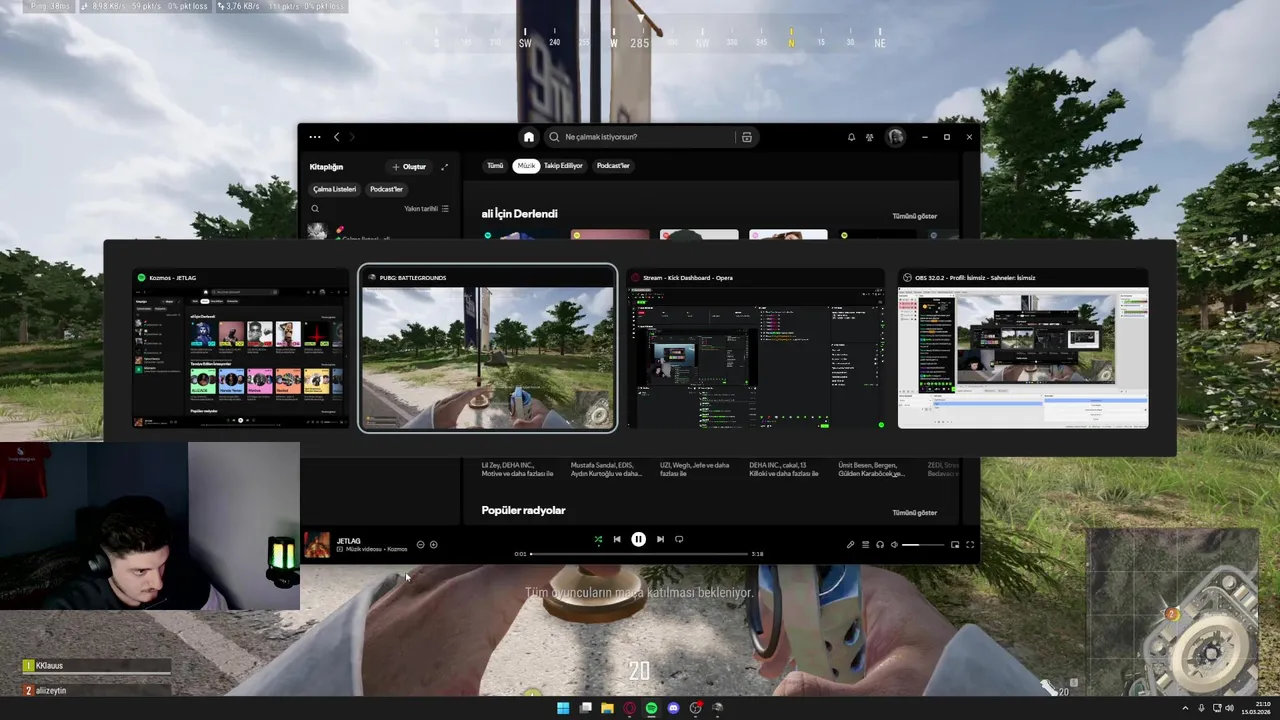
Task: Open Task View on the taskbar
Action: [586, 708]
